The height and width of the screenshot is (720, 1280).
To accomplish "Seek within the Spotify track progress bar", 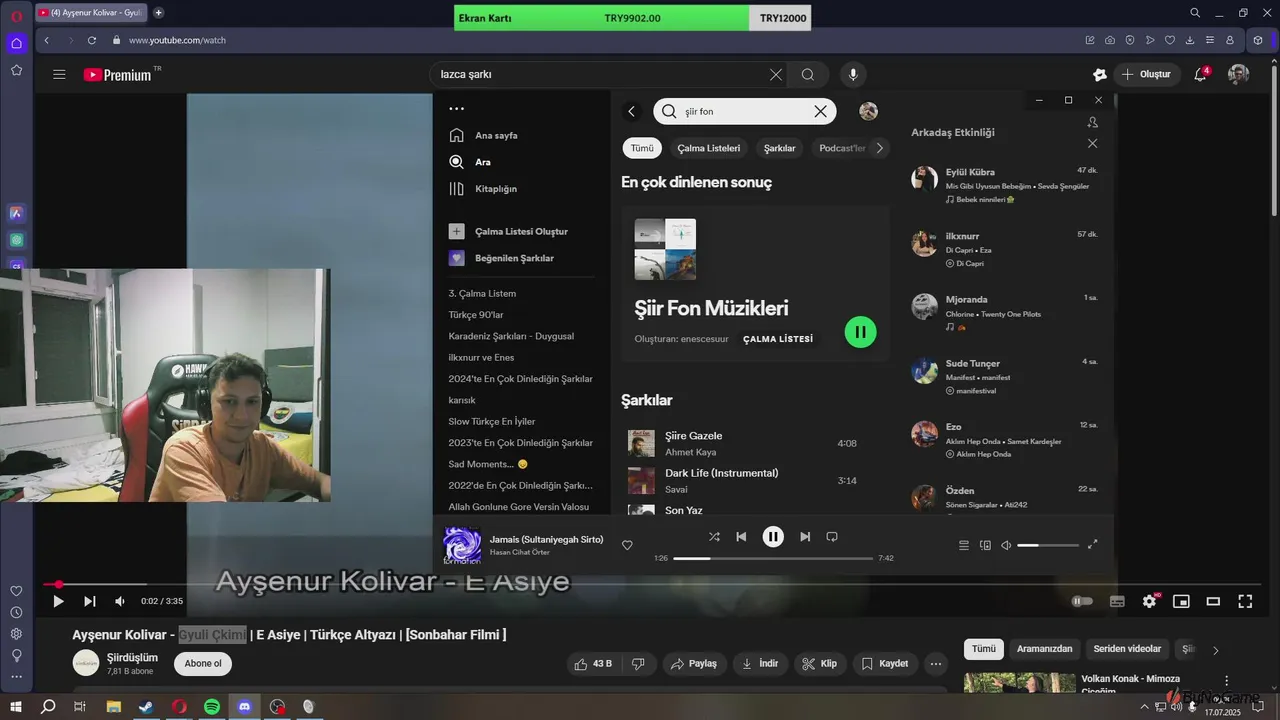I will [x=773, y=558].
